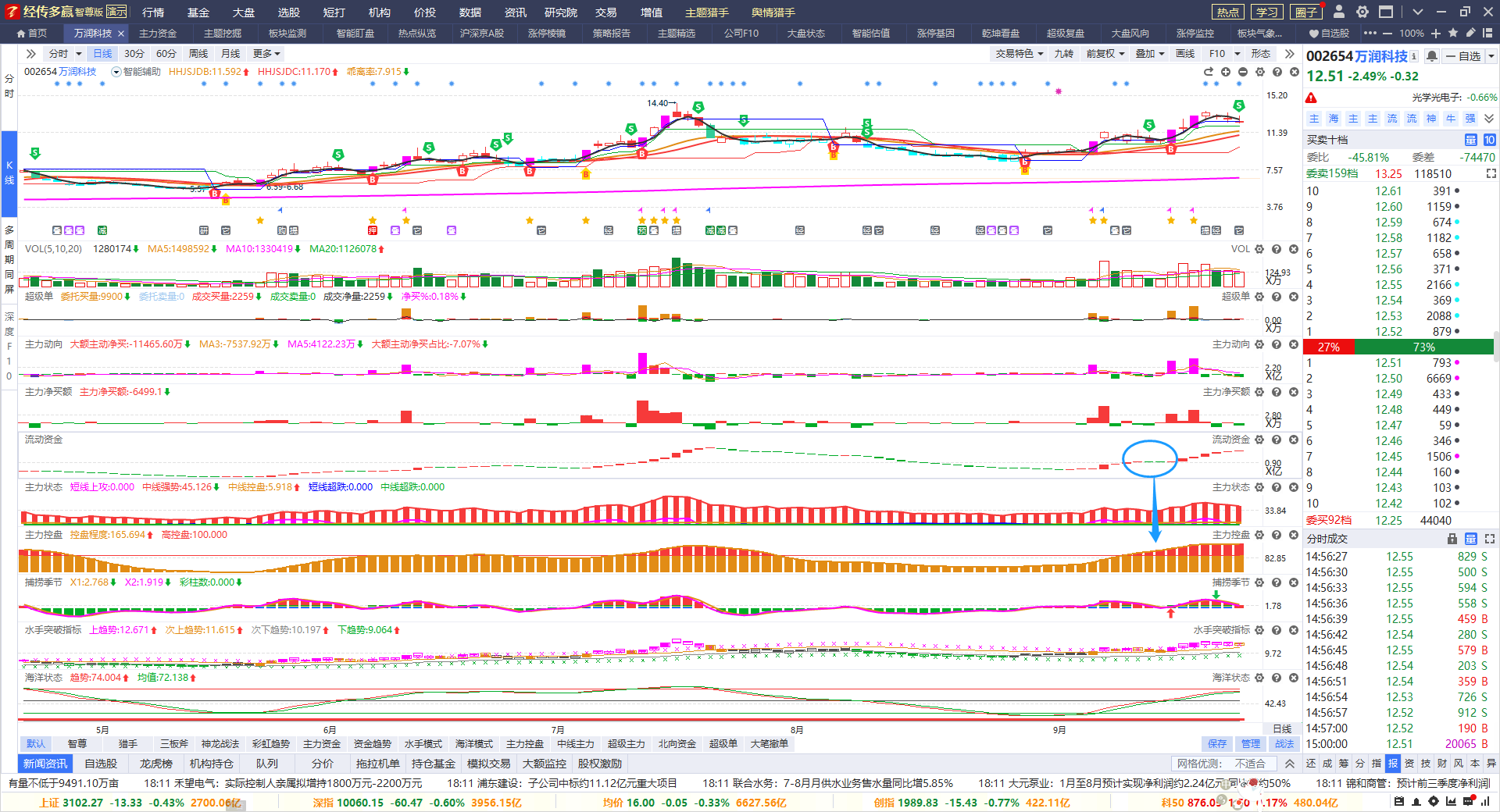Viewport: 1500px width, 812px height.
Task: Open the dropdown arrow beside F10
Action: [x=1237, y=54]
